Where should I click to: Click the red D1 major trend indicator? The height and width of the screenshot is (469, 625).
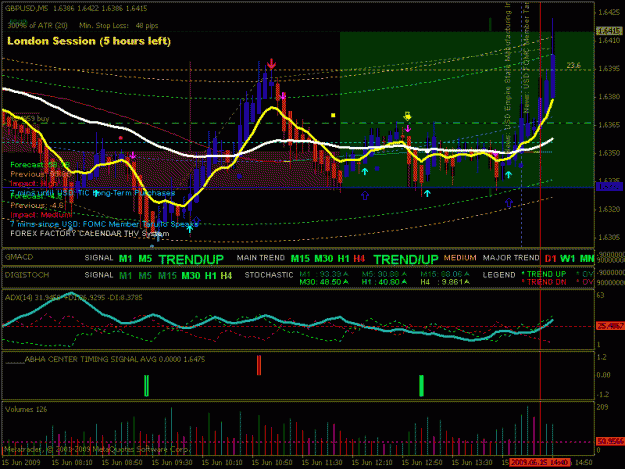click(550, 259)
